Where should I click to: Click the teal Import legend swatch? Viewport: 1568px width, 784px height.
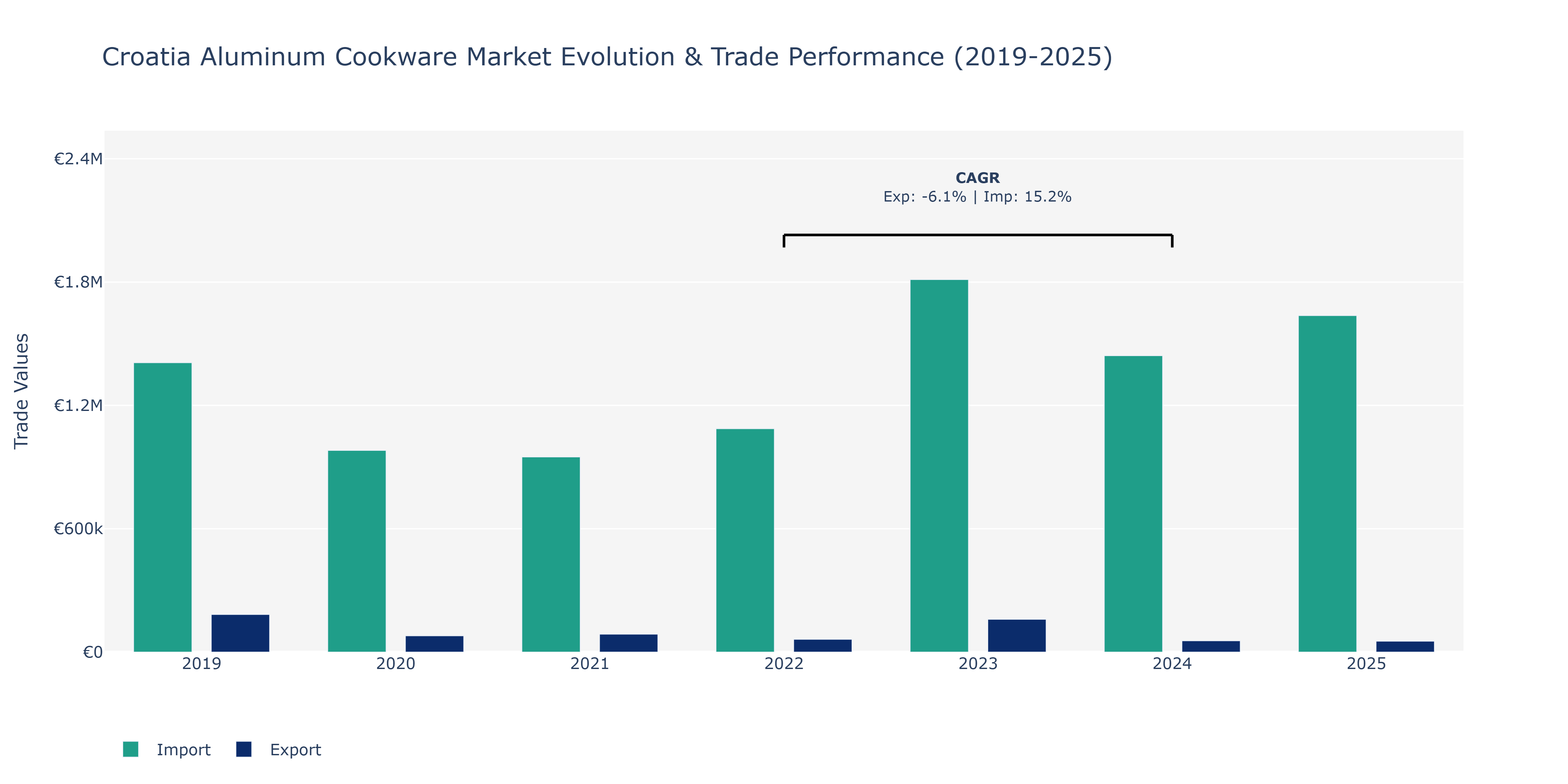130,749
